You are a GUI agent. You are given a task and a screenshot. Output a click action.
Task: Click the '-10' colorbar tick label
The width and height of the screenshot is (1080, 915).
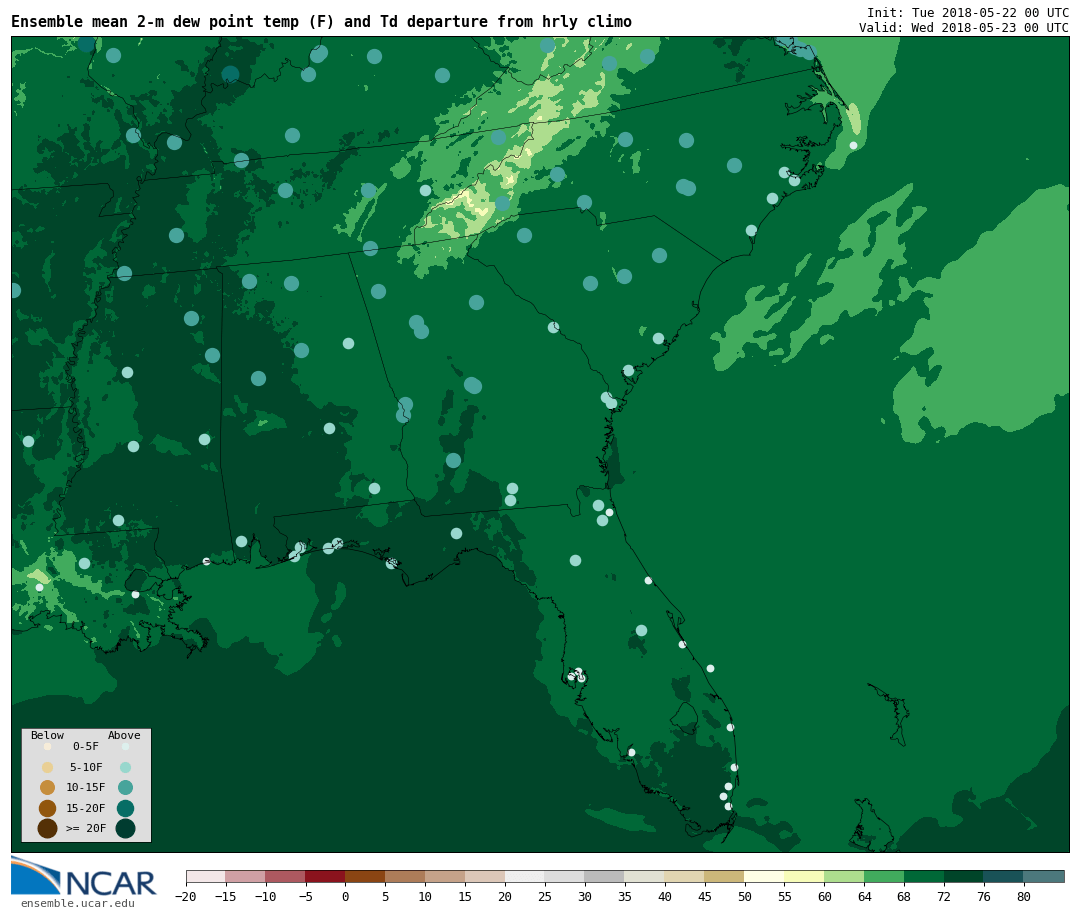tap(265, 896)
